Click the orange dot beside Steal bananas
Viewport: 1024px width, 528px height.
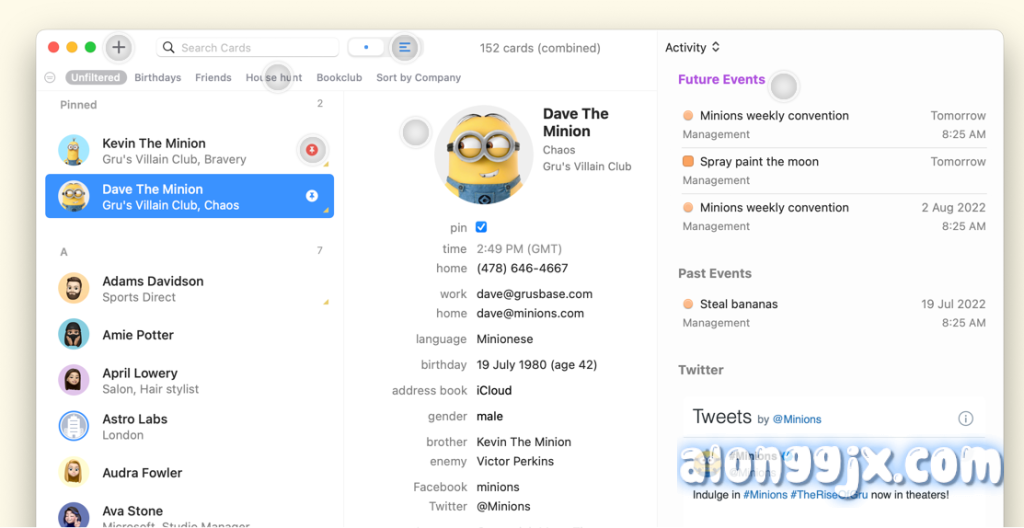point(688,304)
